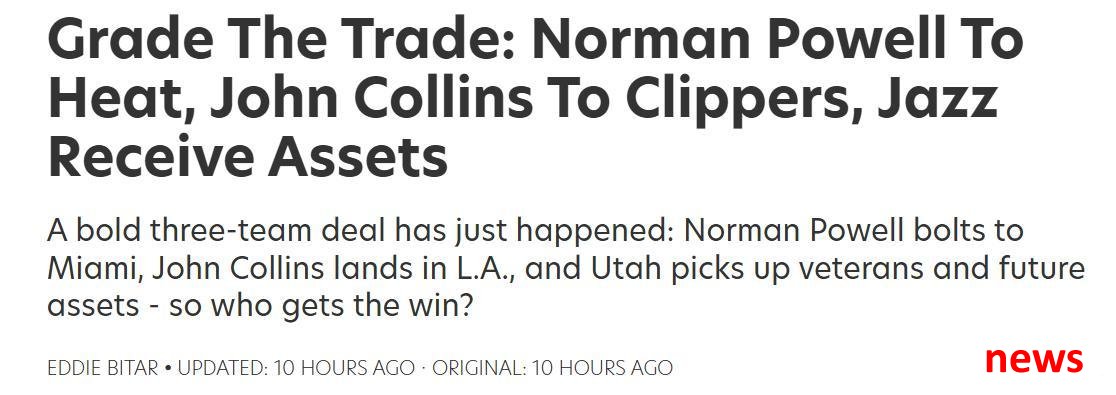Click 'Receive Assets' in the headline
This screenshot has height=395, width=1116.
248,159
